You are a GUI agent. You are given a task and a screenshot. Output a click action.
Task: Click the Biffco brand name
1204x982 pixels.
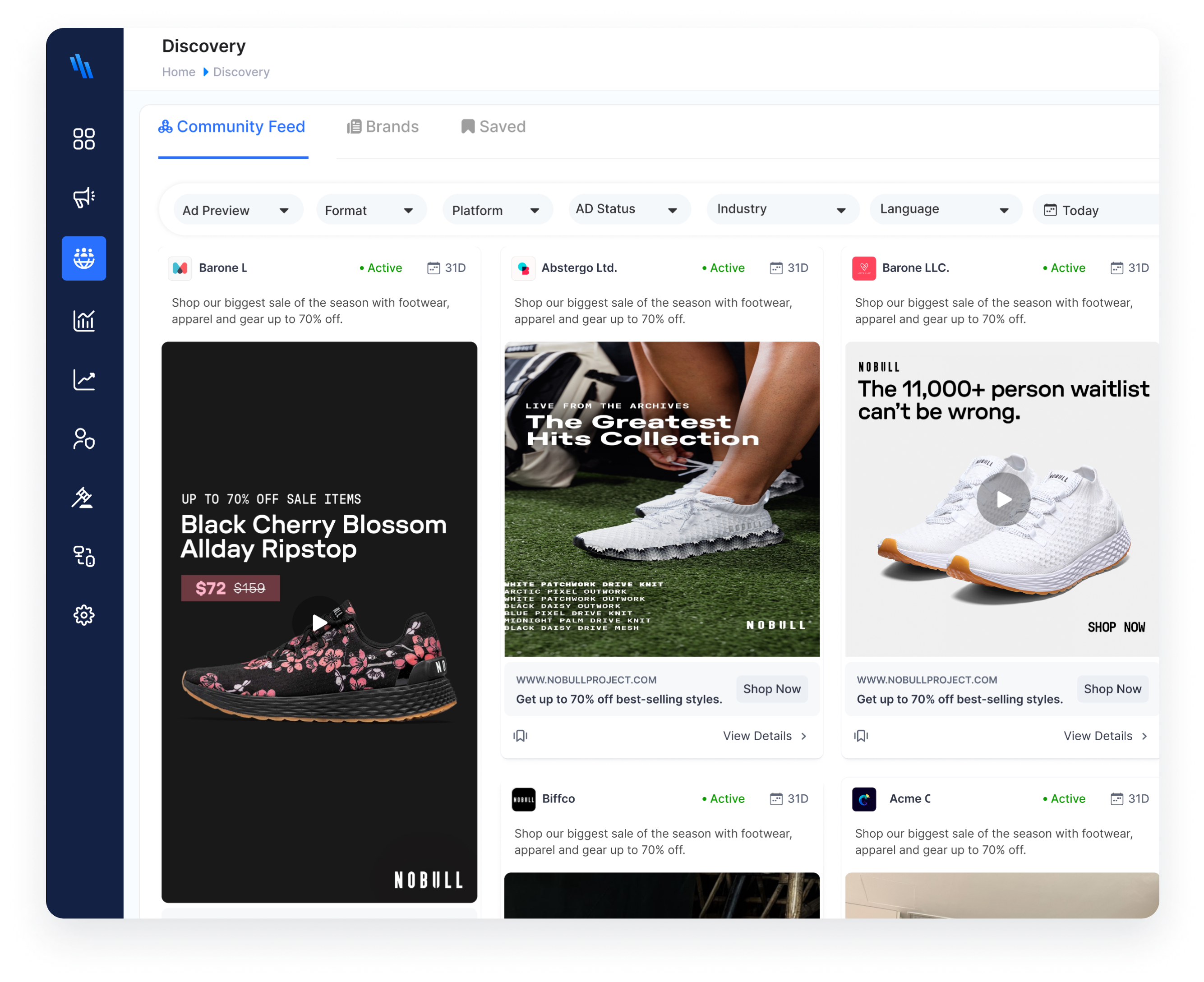[x=558, y=799]
